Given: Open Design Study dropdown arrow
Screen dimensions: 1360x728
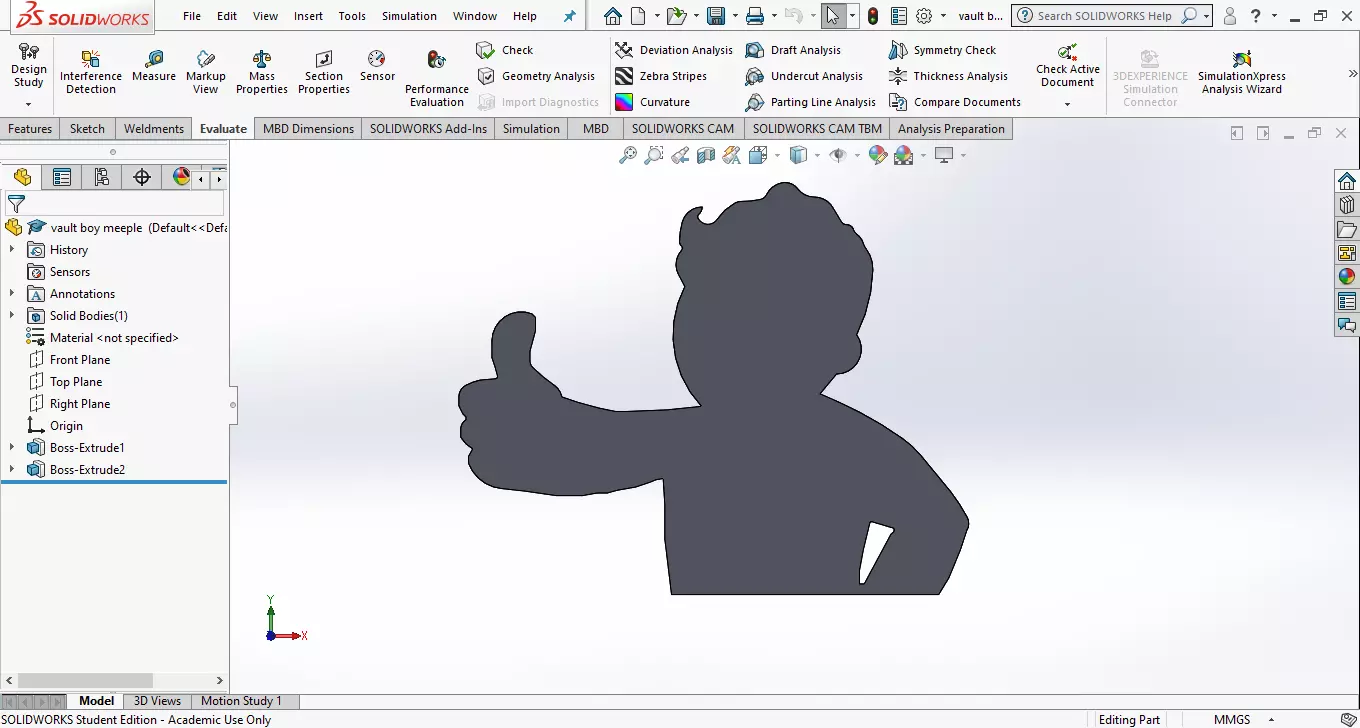Looking at the screenshot, I should pos(28,104).
